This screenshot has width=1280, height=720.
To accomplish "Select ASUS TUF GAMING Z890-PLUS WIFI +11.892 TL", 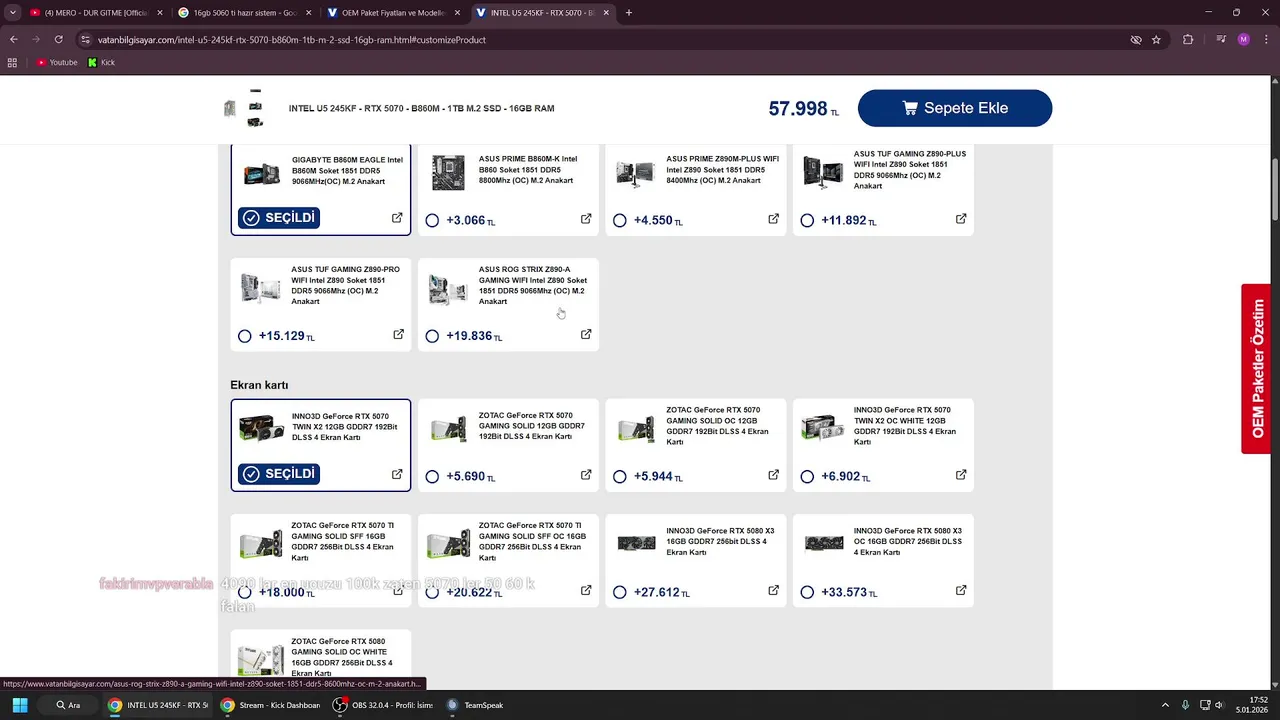I will click(807, 220).
